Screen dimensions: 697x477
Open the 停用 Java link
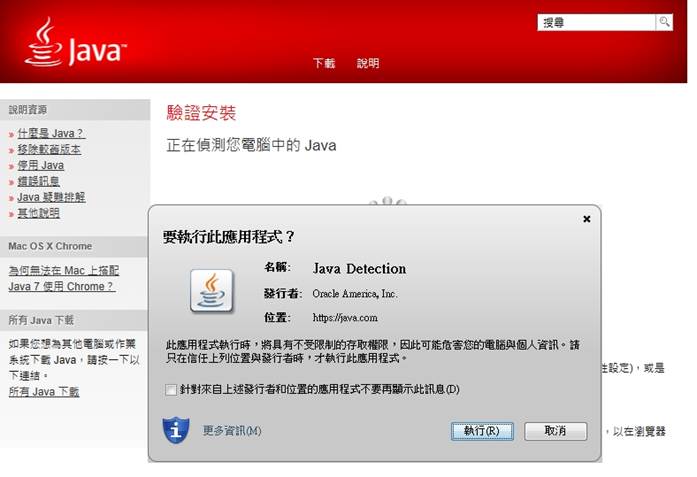pyautogui.click(x=40, y=165)
